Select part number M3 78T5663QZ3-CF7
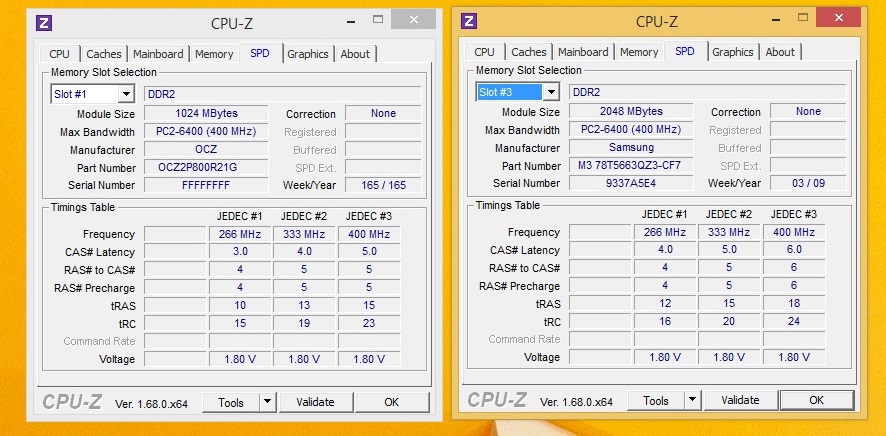Viewport: 886px width, 436px height. tap(631, 165)
